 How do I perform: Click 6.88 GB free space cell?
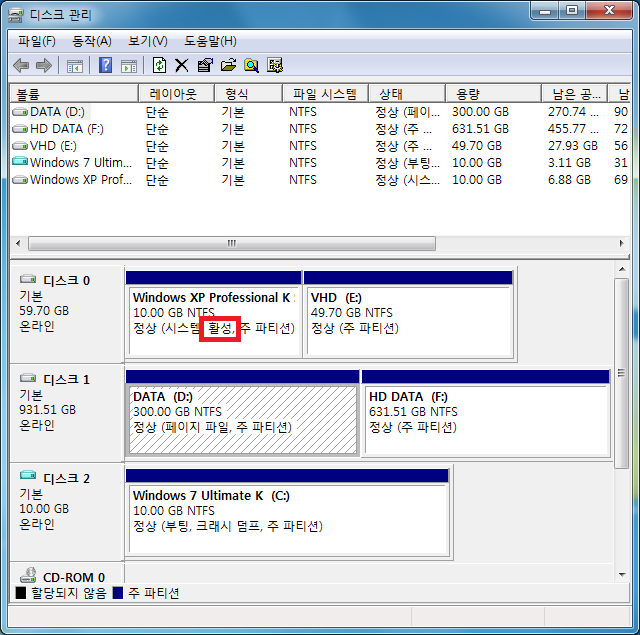pos(569,180)
